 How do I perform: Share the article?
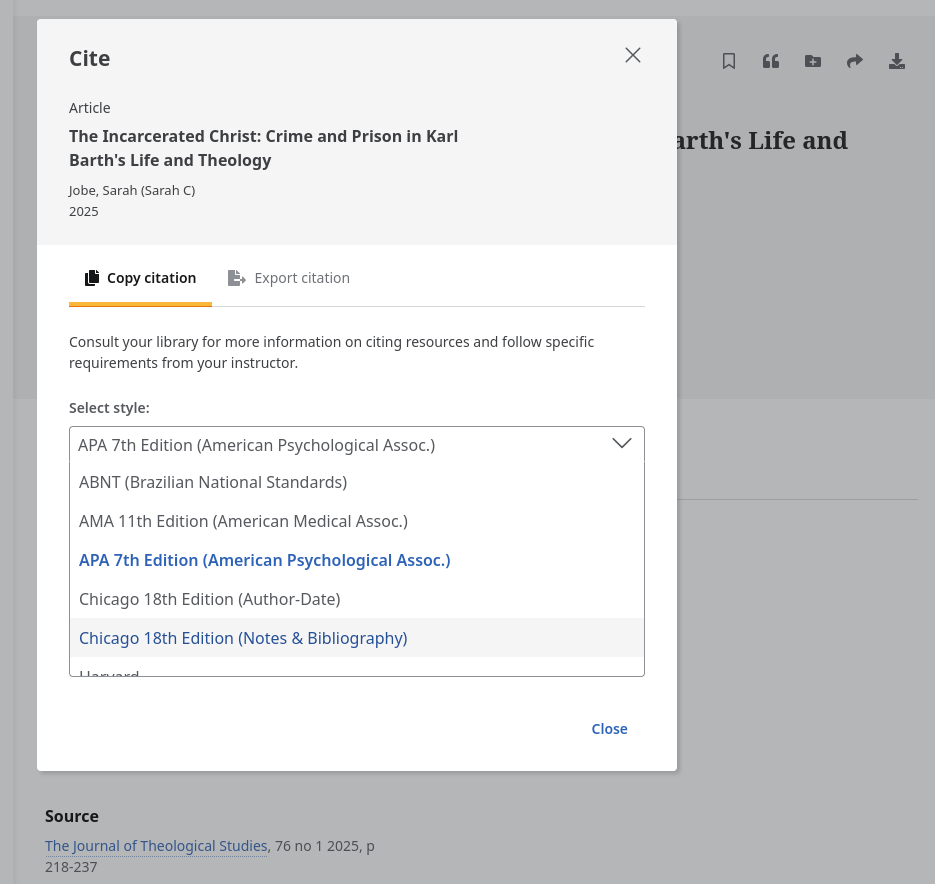(x=855, y=61)
